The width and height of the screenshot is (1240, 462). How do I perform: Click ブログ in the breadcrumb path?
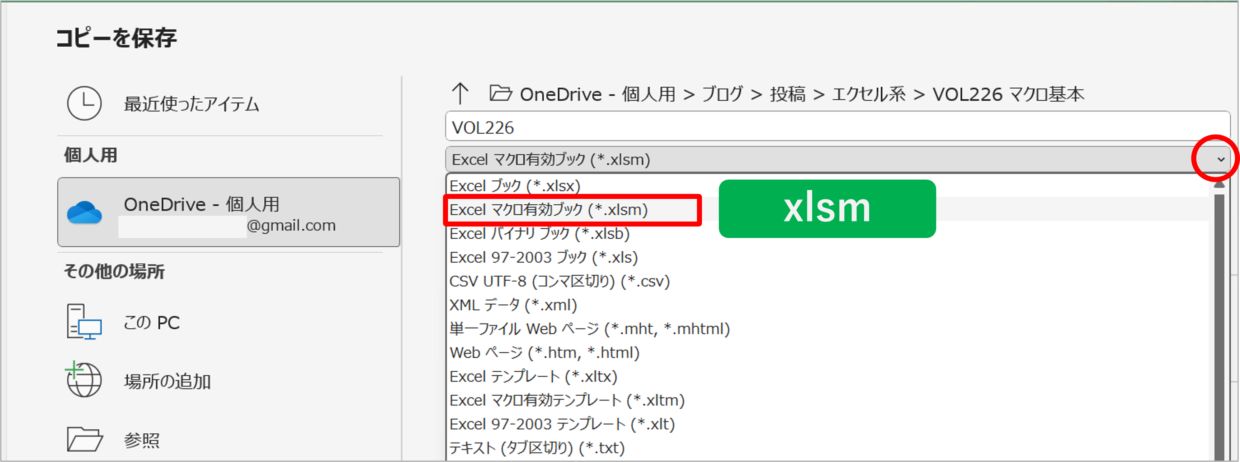[x=722, y=94]
